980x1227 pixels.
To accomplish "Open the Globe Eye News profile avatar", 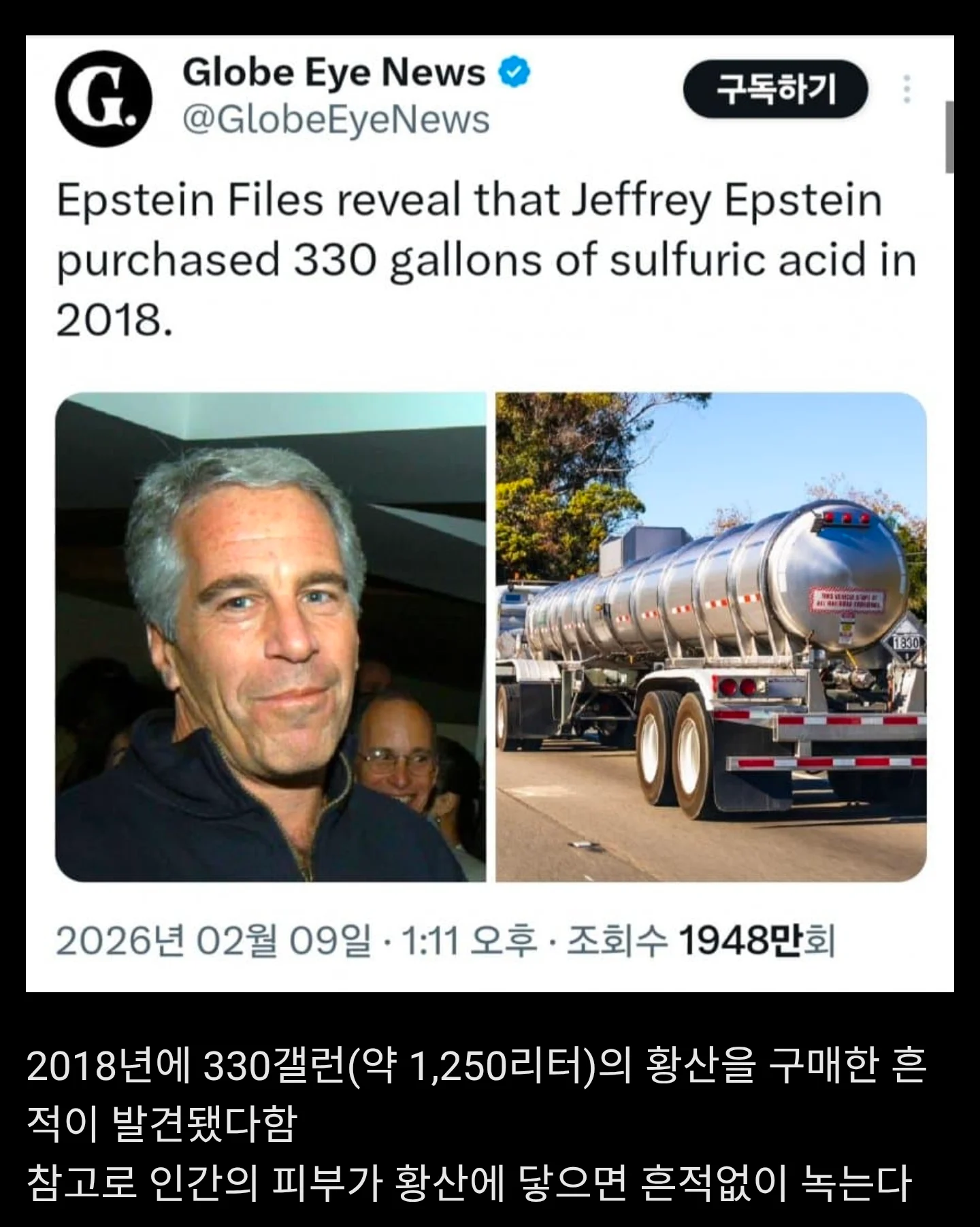I will click(103, 99).
